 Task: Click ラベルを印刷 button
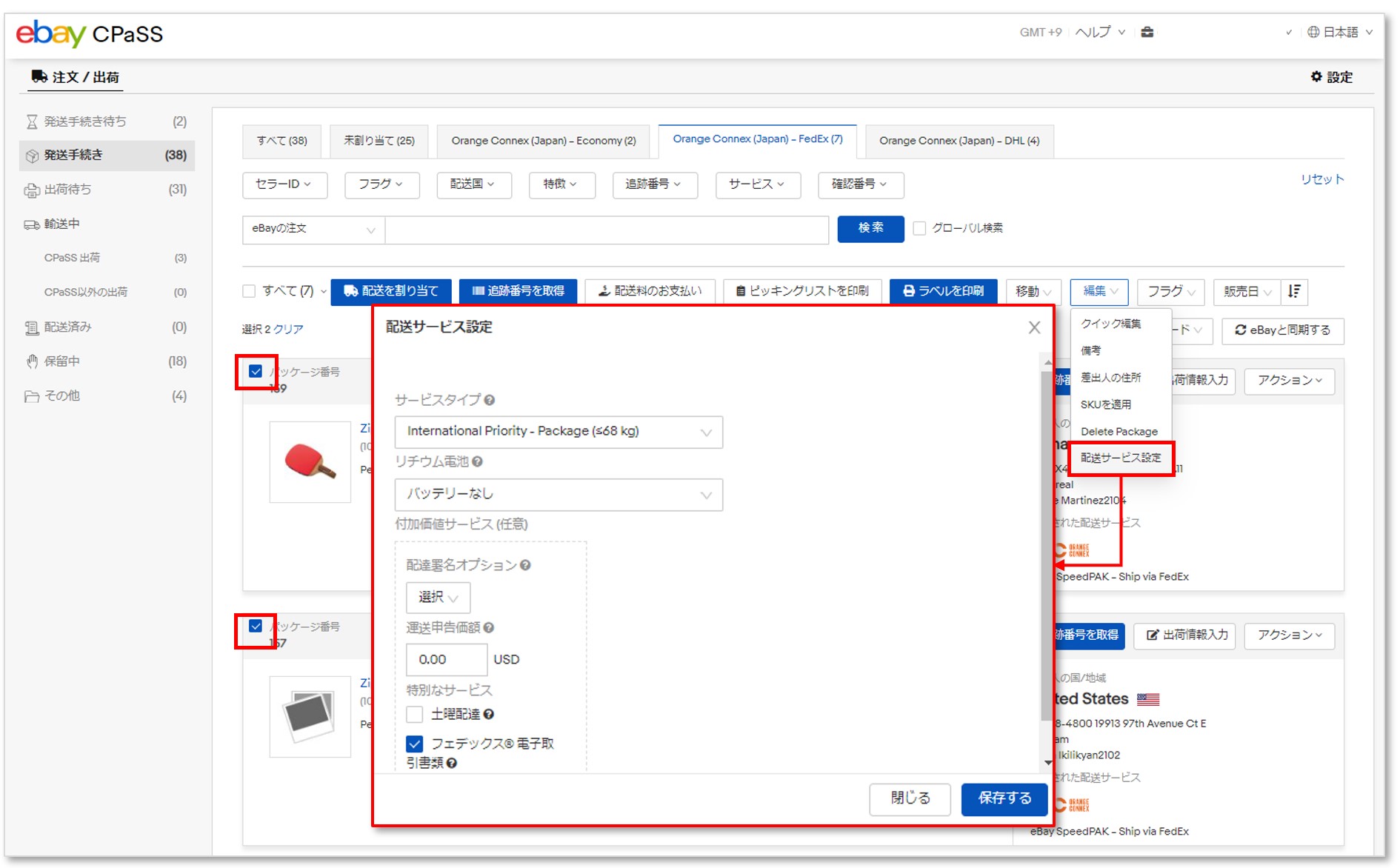[x=943, y=291]
